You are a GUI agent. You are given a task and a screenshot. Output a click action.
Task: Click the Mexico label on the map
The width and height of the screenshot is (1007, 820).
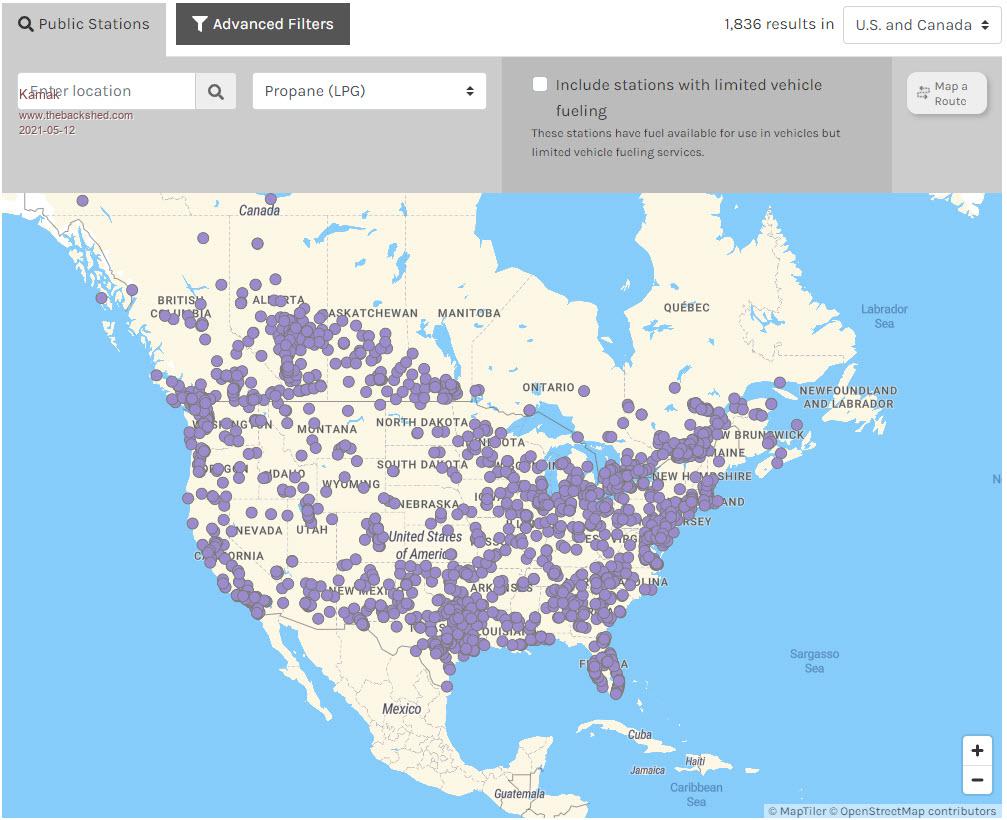401,709
